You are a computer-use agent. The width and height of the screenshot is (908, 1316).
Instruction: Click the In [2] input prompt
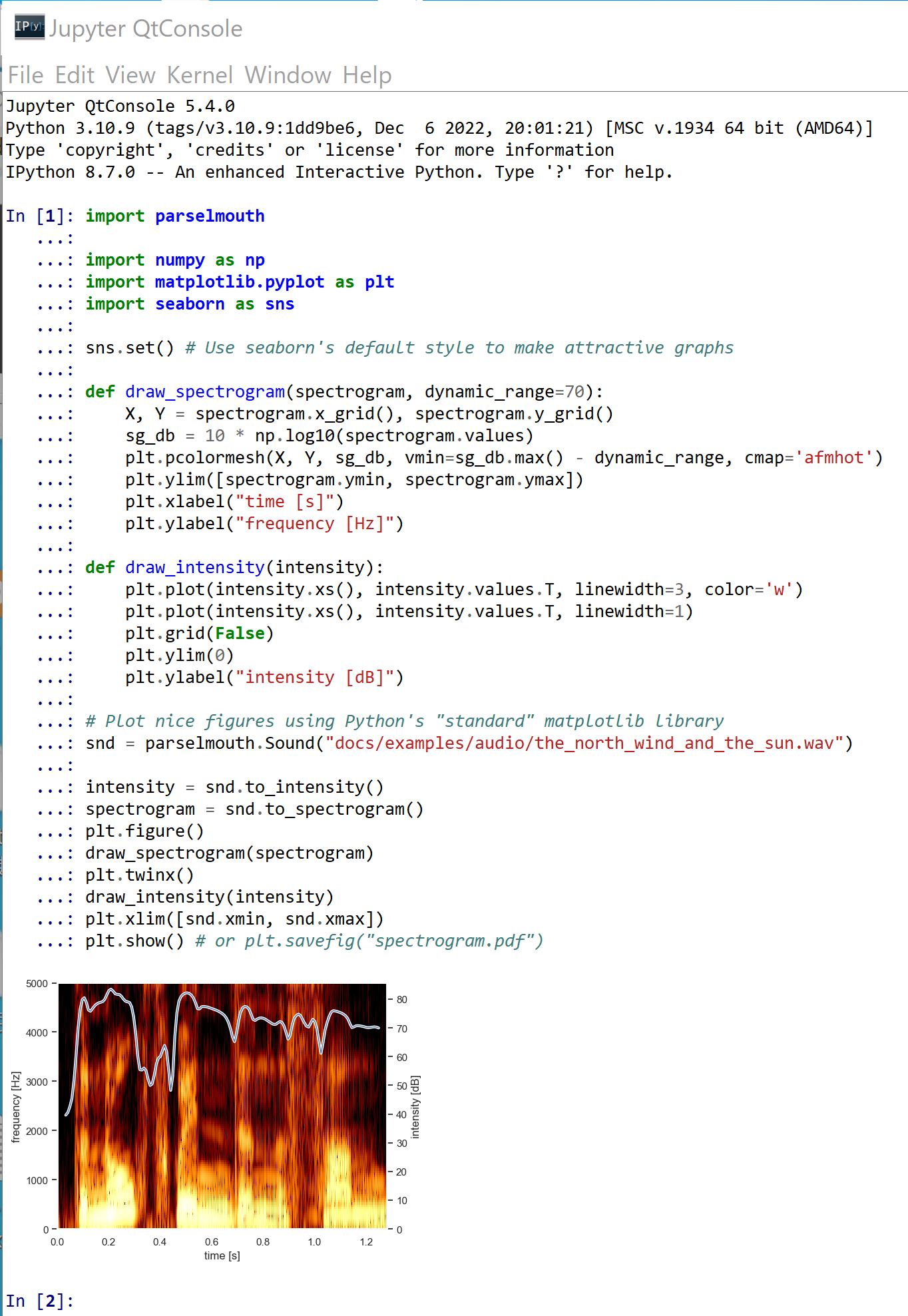tap(39, 1301)
